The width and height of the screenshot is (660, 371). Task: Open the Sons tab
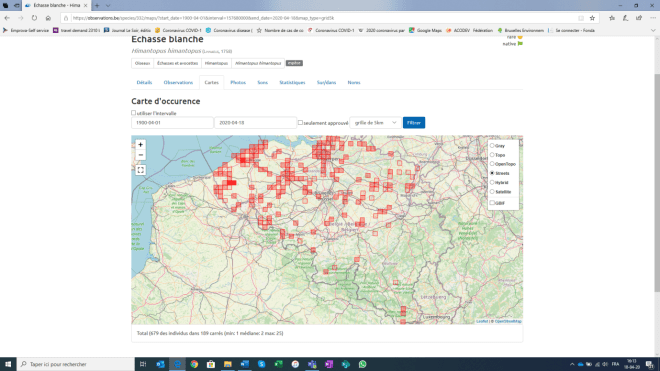click(x=262, y=83)
